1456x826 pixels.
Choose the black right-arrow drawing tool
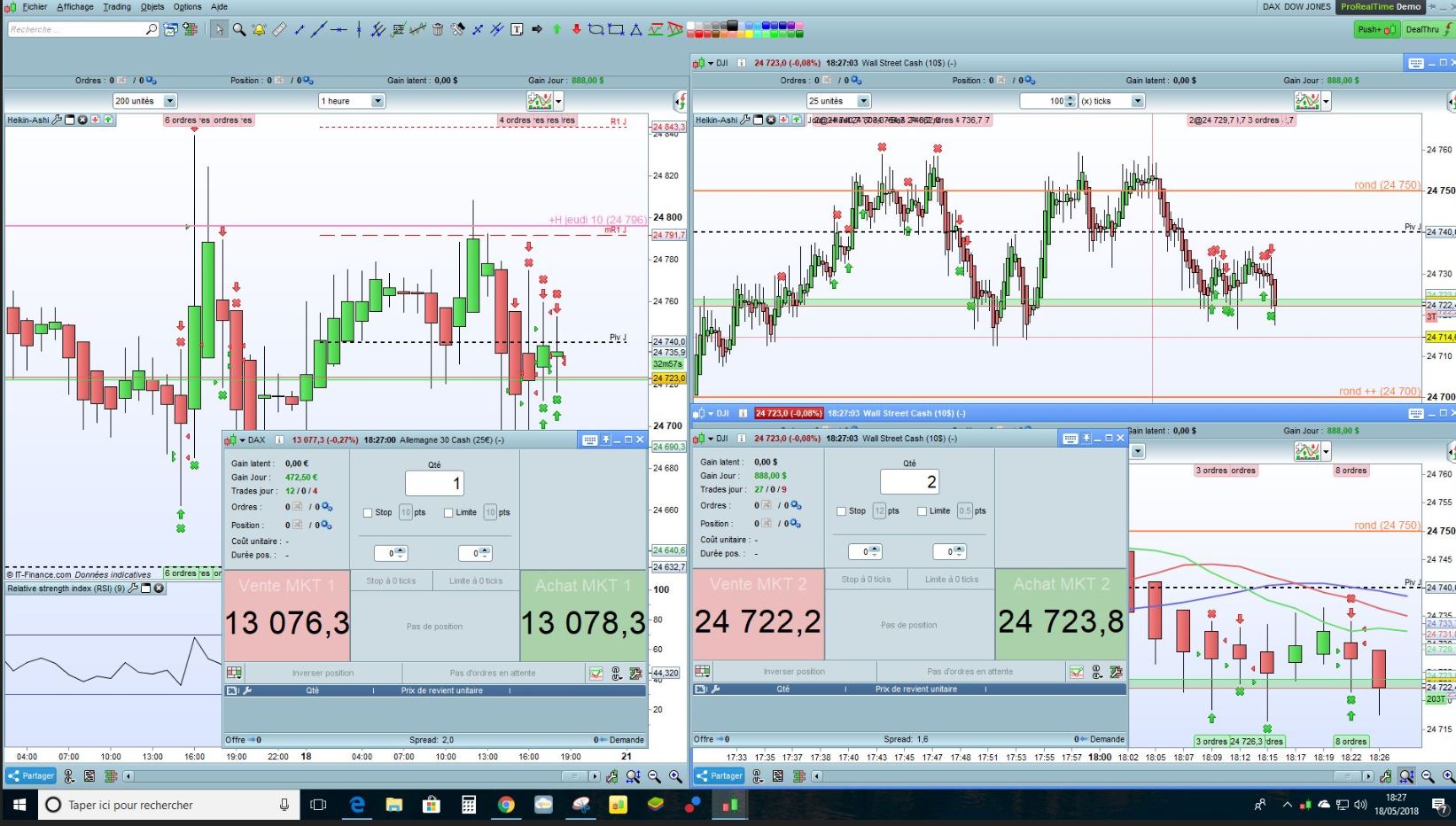click(537, 29)
